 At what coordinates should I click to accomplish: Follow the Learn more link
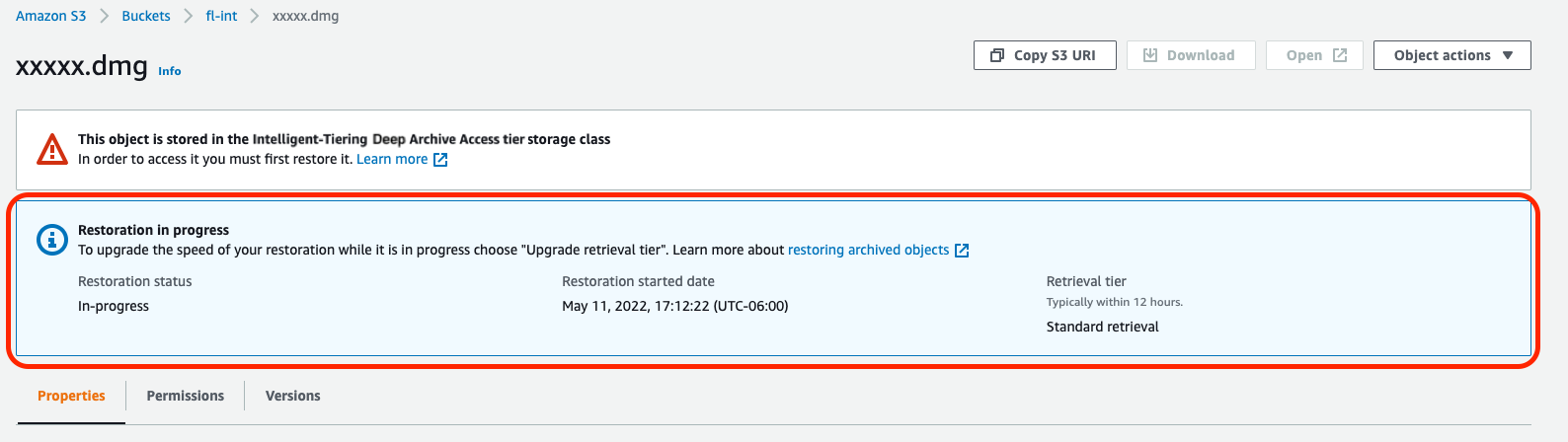[x=392, y=159]
